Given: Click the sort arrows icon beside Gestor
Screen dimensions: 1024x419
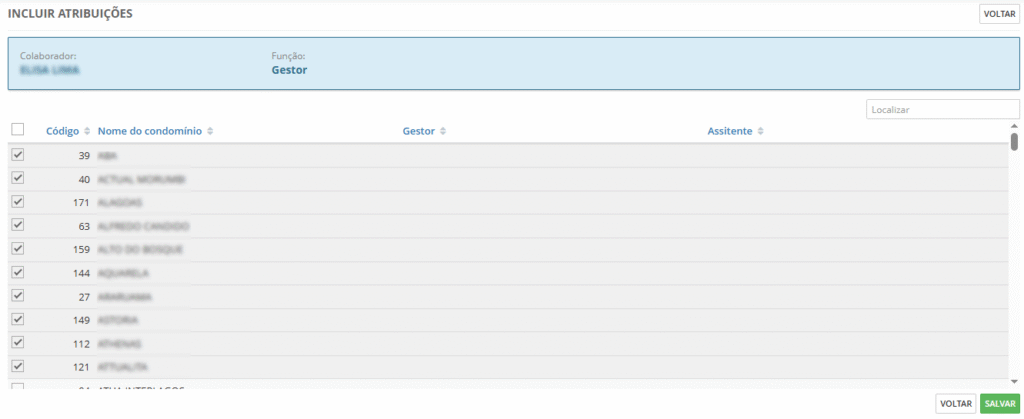Looking at the screenshot, I should coord(443,132).
